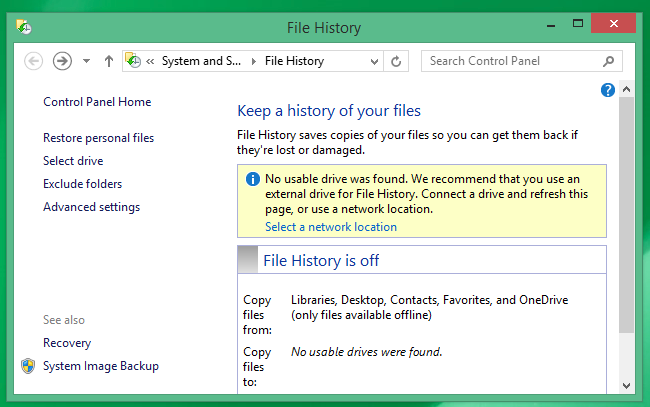Click the Search Control Panel field

click(512, 61)
